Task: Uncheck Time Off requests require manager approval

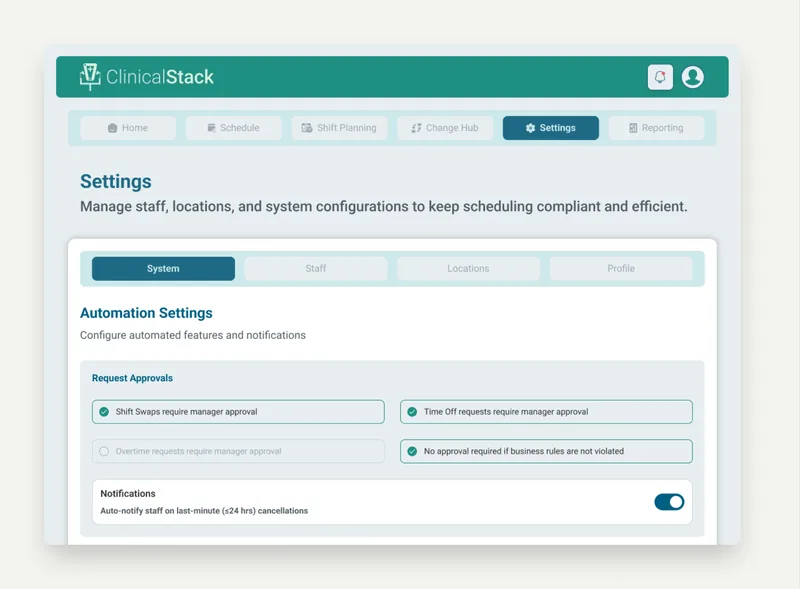Action: tap(412, 412)
